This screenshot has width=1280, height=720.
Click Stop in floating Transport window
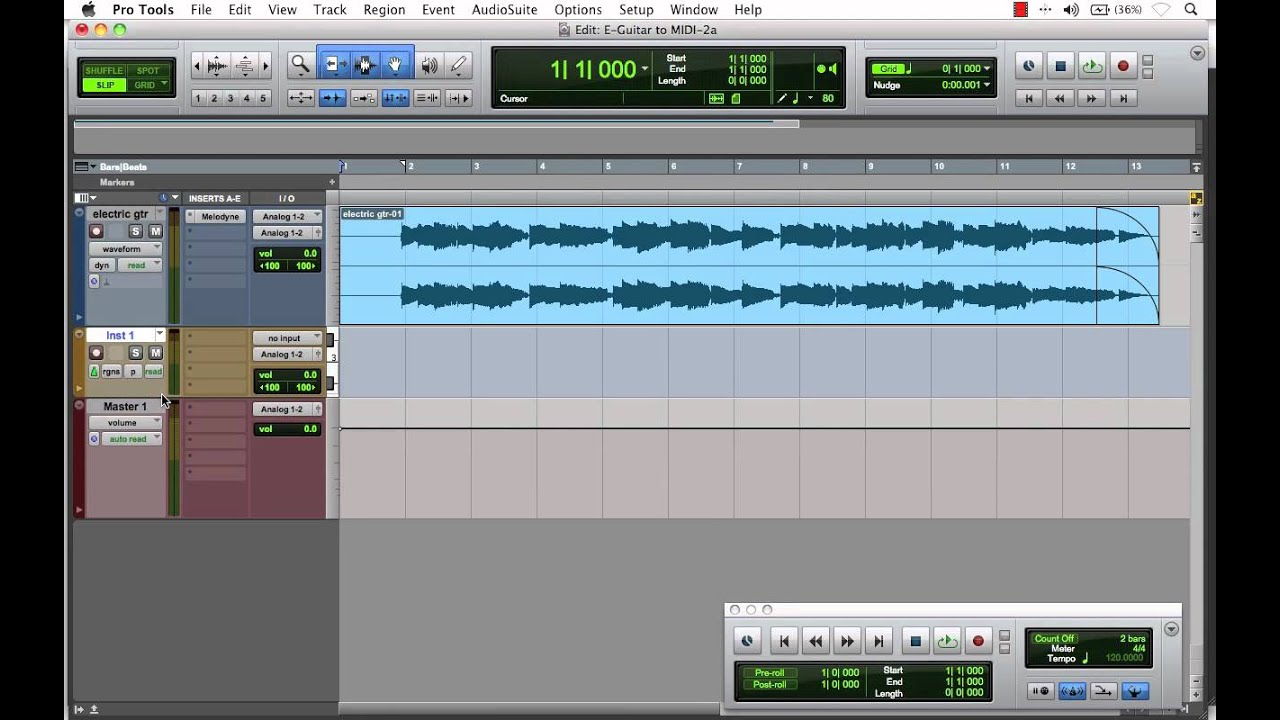coord(915,642)
